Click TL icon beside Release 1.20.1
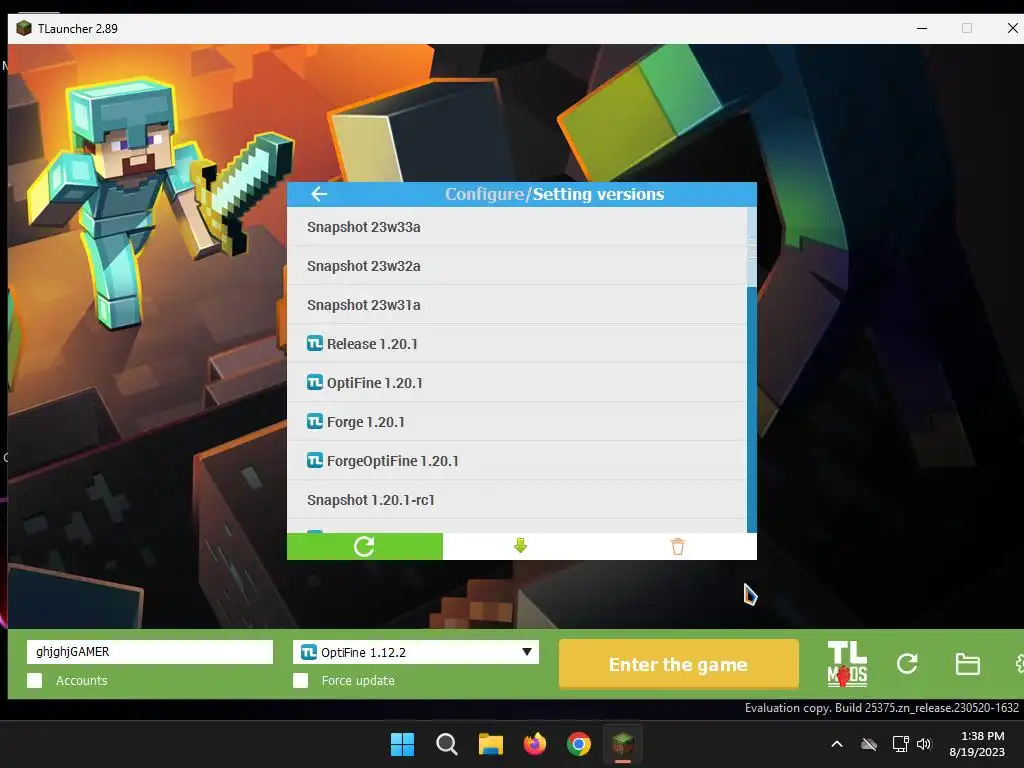The width and height of the screenshot is (1024, 768). pos(315,344)
